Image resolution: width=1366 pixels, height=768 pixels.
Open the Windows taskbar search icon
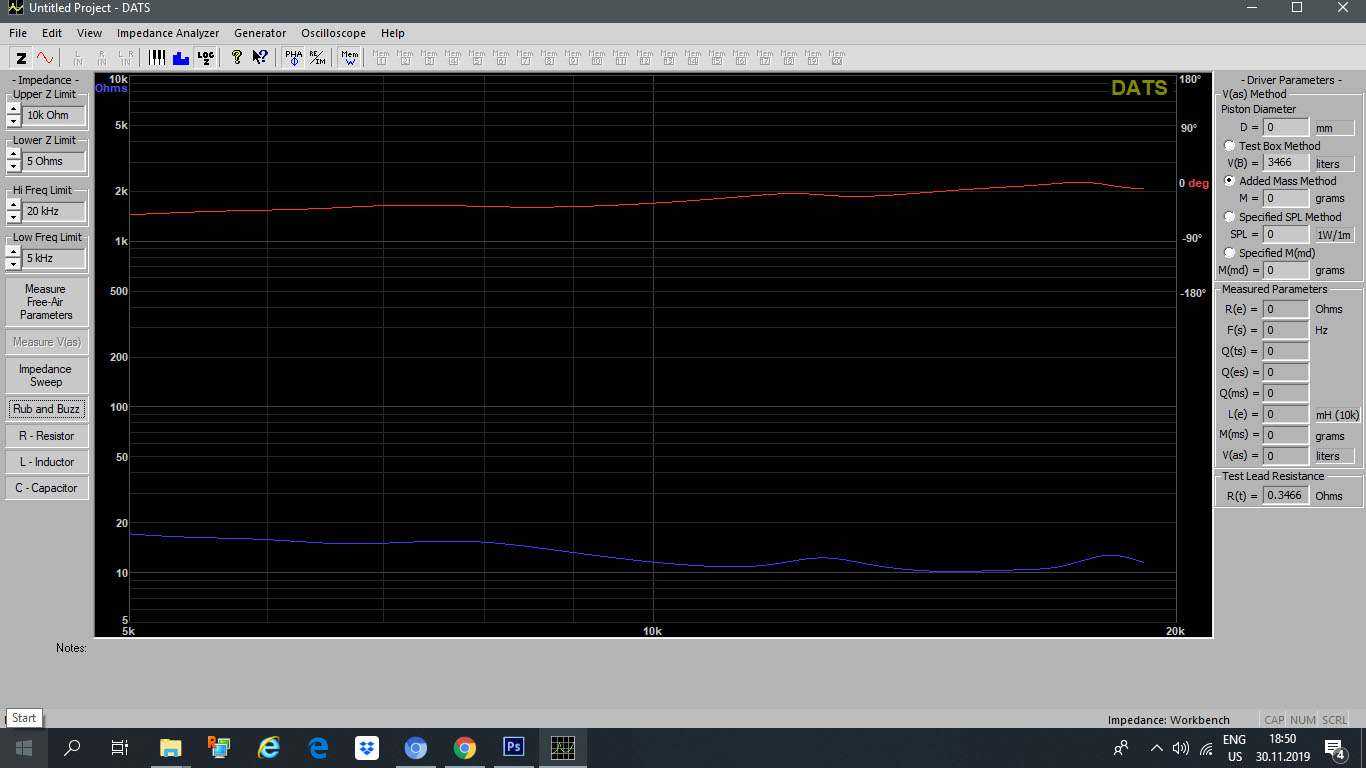(x=72, y=747)
